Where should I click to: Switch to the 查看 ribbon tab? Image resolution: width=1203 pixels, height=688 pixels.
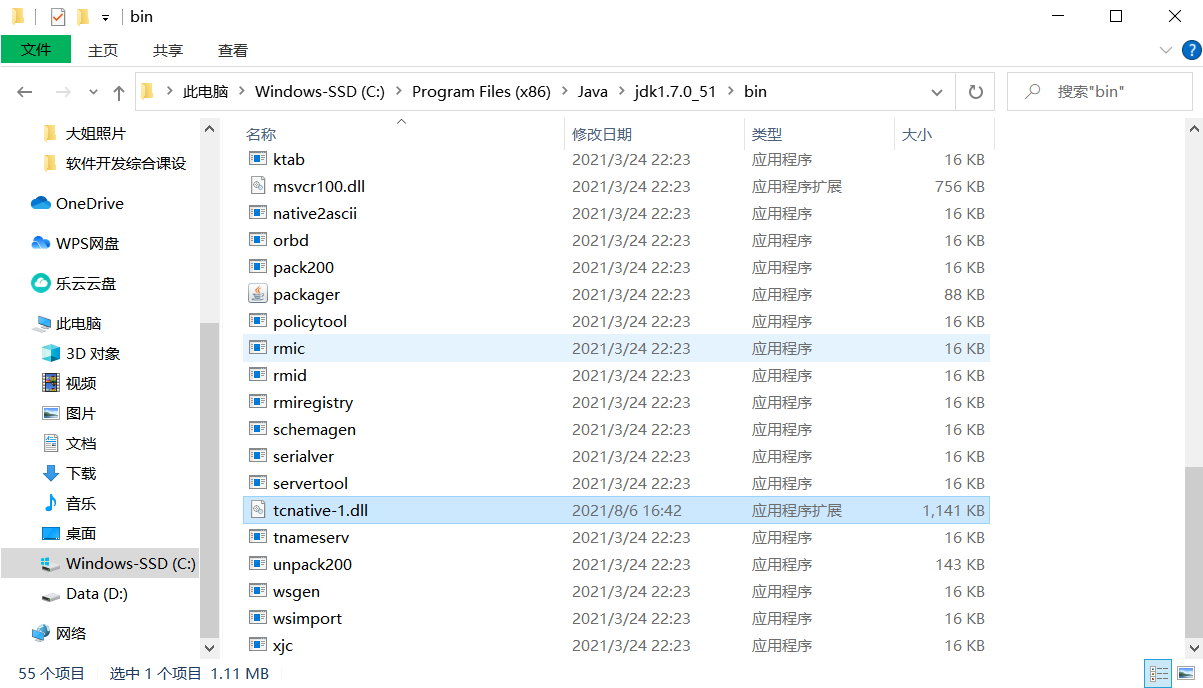(x=232, y=50)
